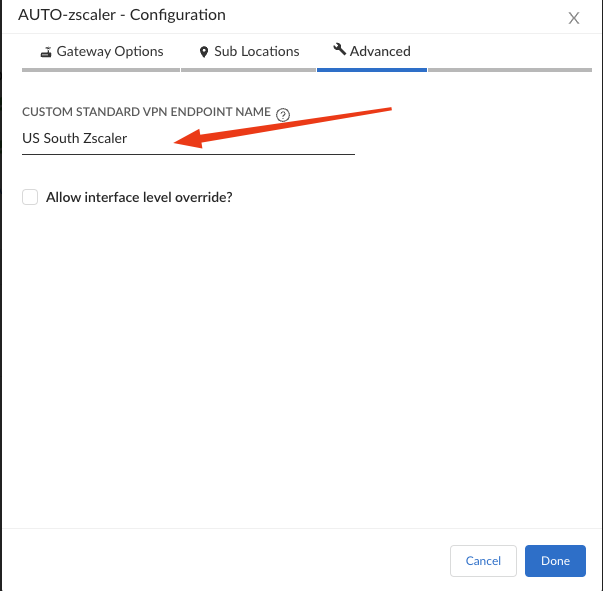Close the AUTO-zscaler Configuration dialog
This screenshot has height=591, width=603.
pos(574,18)
